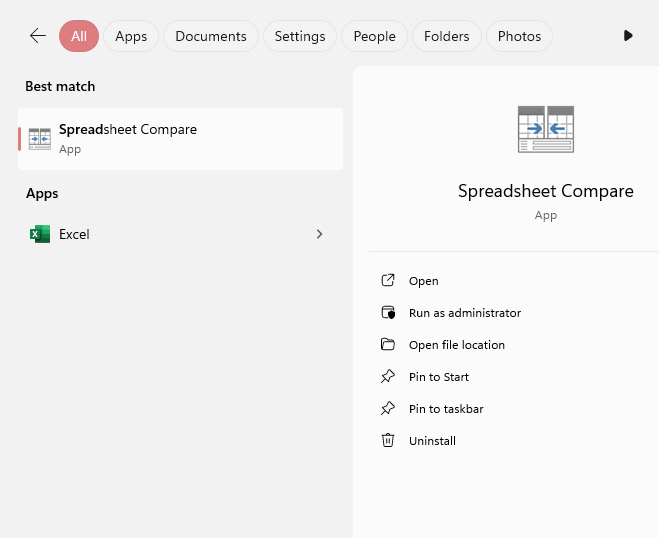
Task: Switch to the People filter tab
Action: pyautogui.click(x=374, y=36)
